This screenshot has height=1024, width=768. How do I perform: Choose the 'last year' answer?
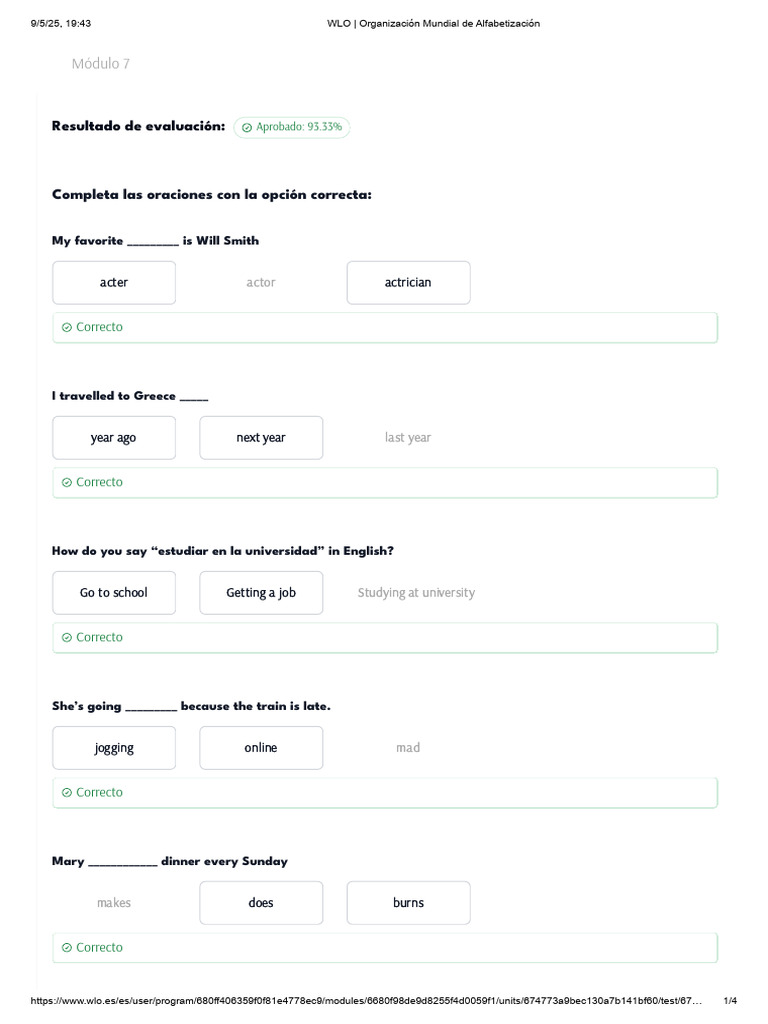click(408, 438)
